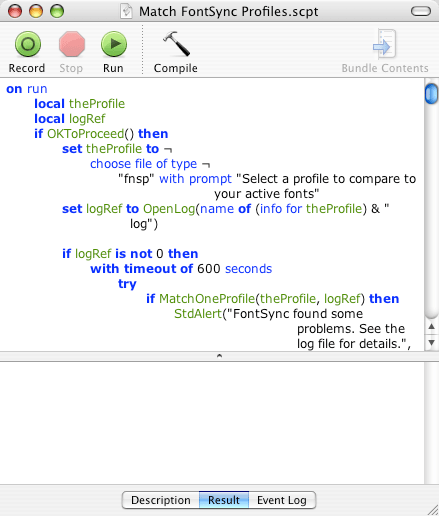The image size is (439, 516).
Task: Click the green Record button icon
Action: coord(28,44)
